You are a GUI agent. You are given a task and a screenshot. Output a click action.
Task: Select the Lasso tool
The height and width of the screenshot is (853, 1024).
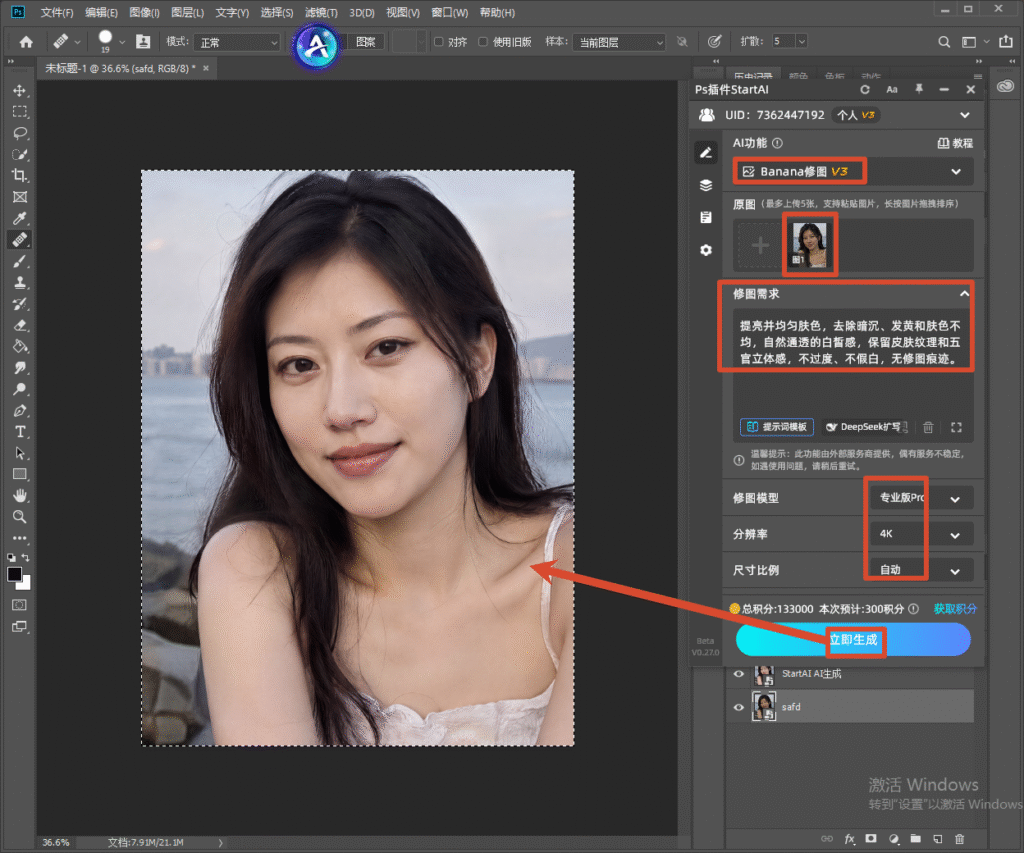[x=20, y=133]
